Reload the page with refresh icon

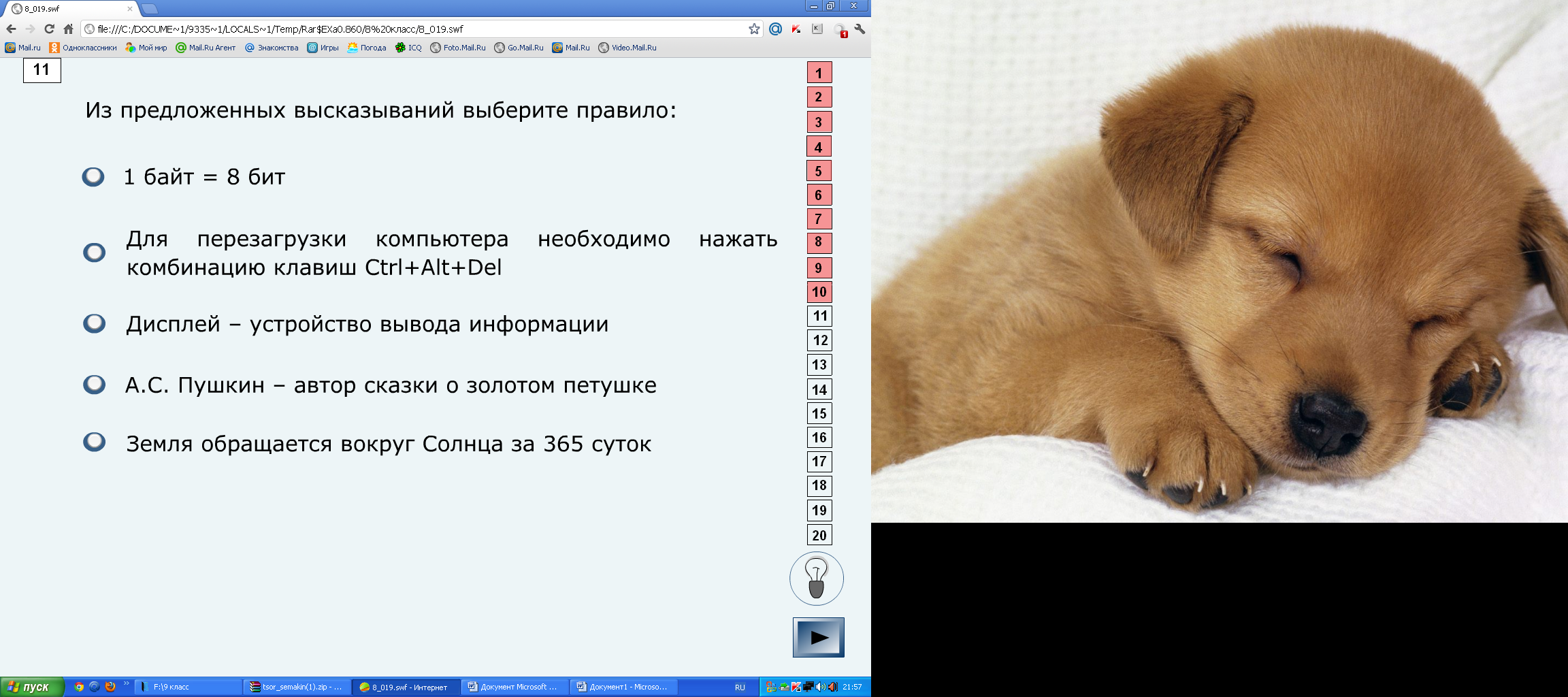click(49, 29)
